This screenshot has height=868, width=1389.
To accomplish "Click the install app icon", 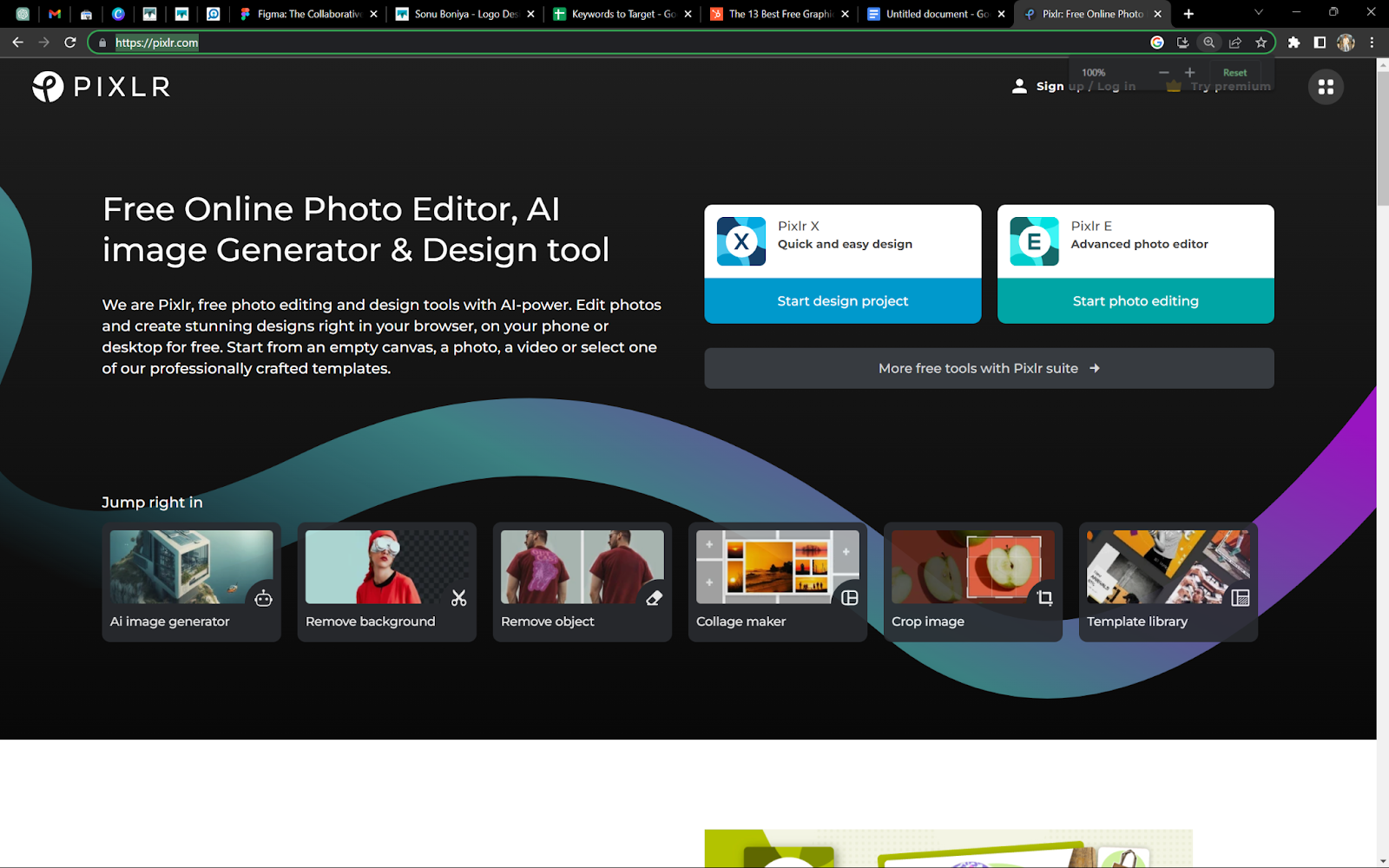I will pos(1182,43).
